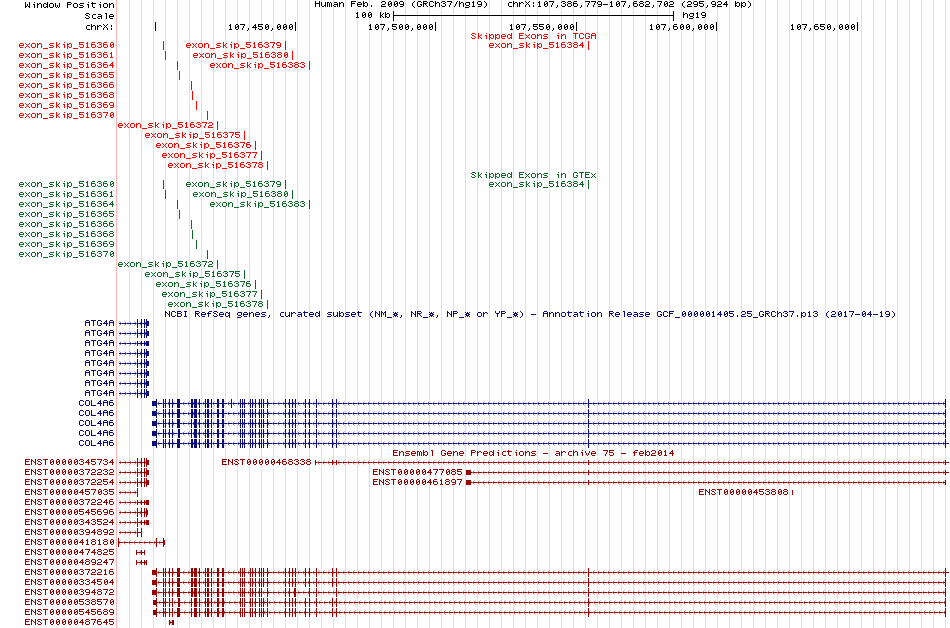Click the 107,450,000 ruler coordinate
950x628 pixels.
click(x=260, y=26)
